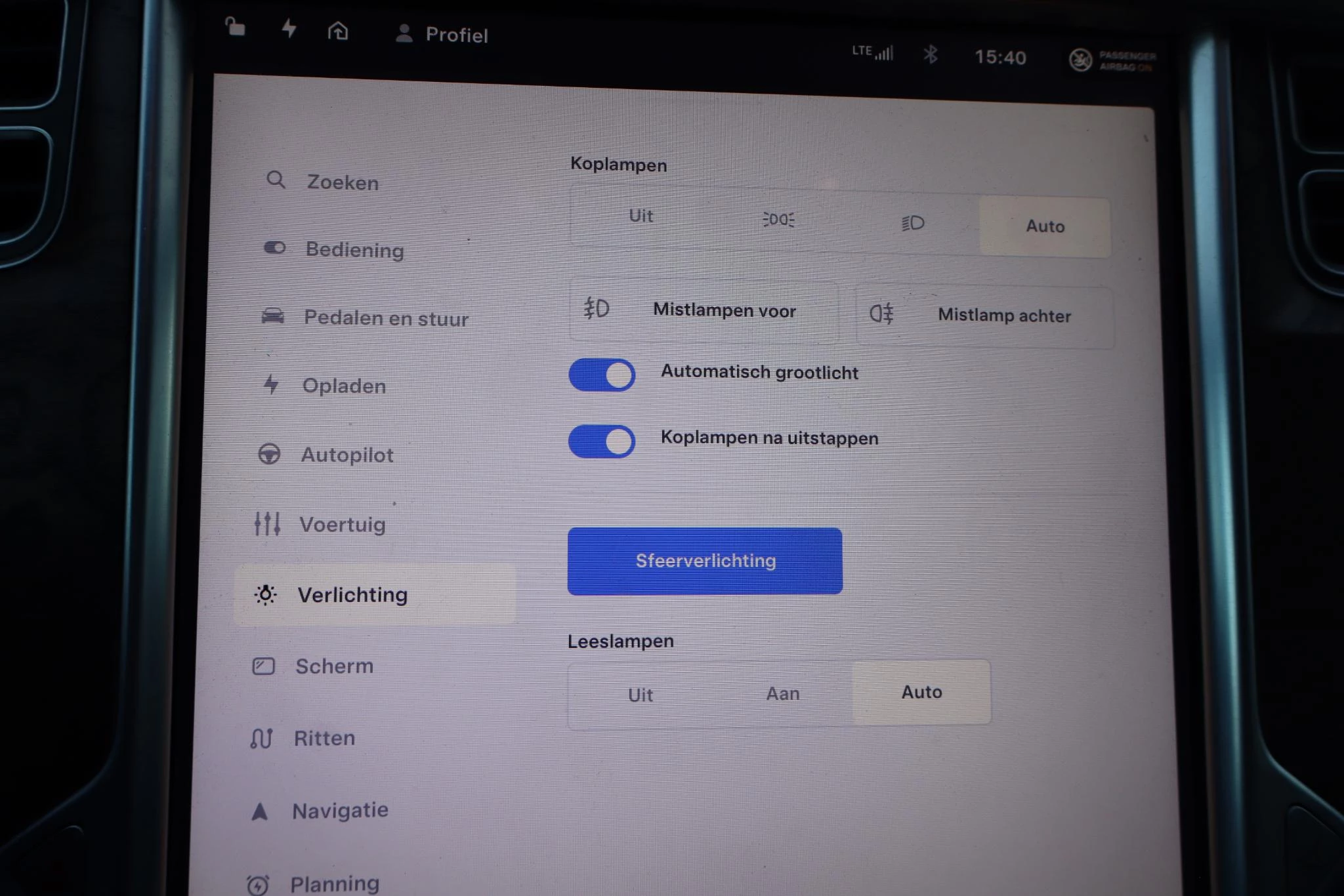Disable Automatisch grootlicht switch
Viewport: 1344px width, 896px height.
tap(602, 375)
